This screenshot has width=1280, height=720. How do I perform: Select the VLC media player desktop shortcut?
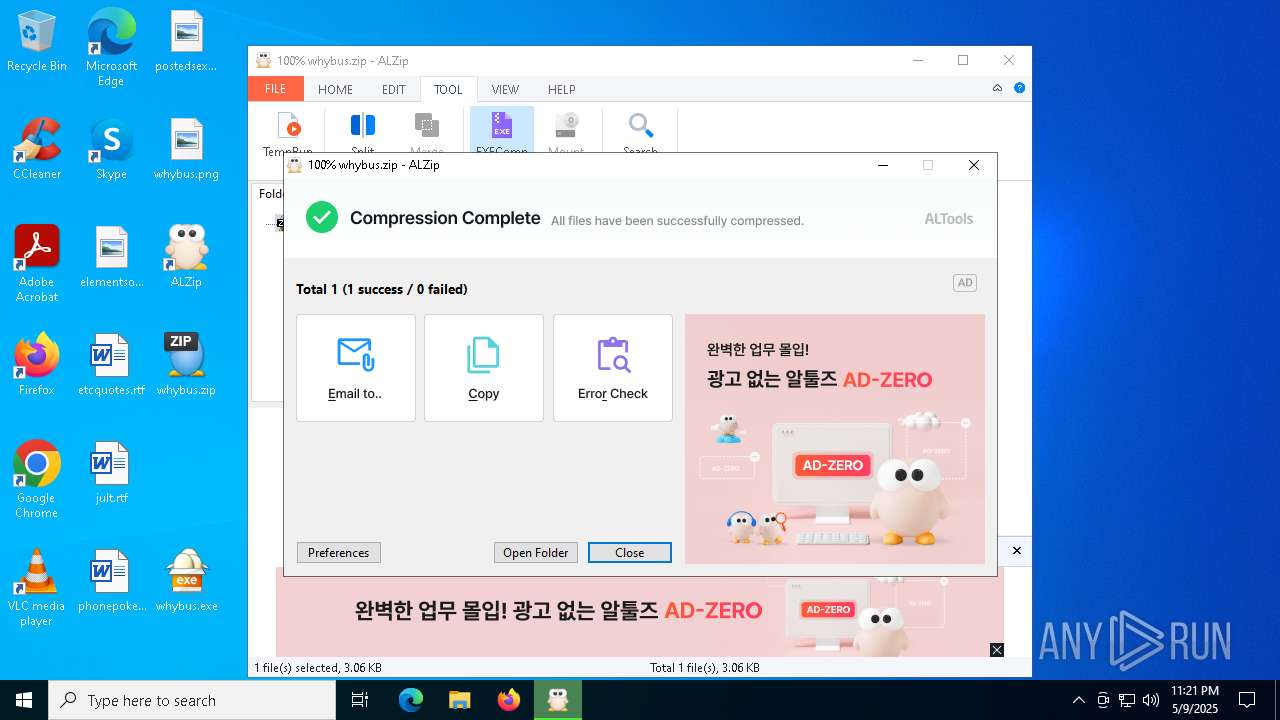point(37,588)
